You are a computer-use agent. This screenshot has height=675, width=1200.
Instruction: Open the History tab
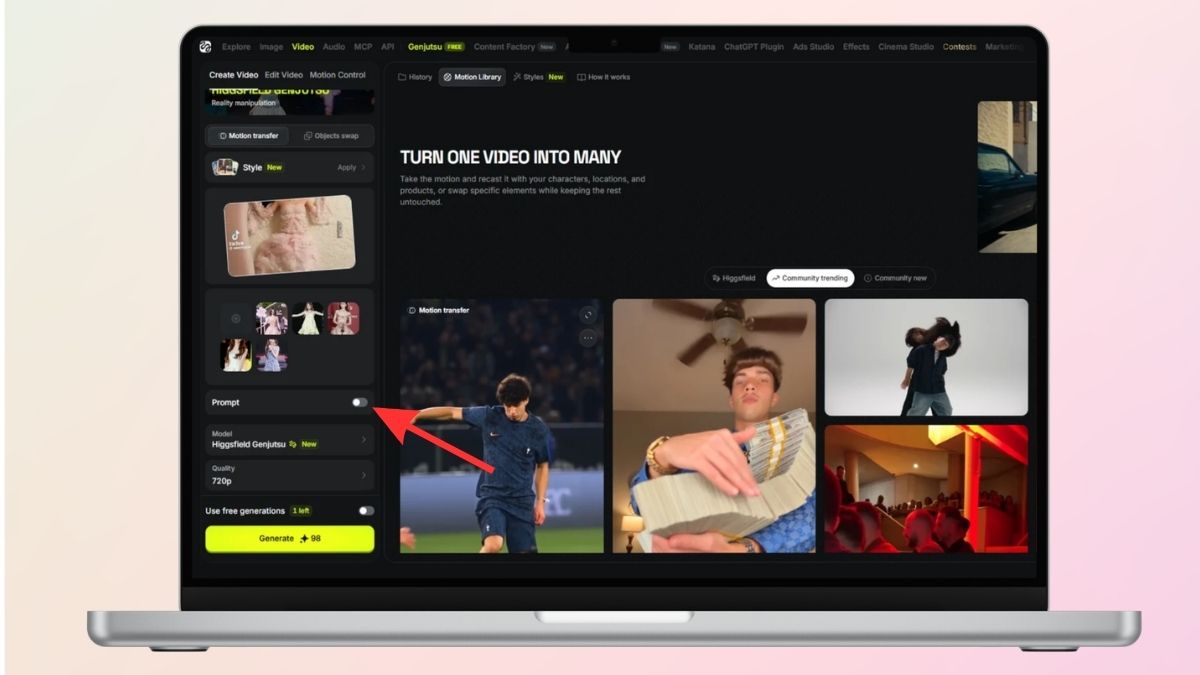click(x=415, y=77)
